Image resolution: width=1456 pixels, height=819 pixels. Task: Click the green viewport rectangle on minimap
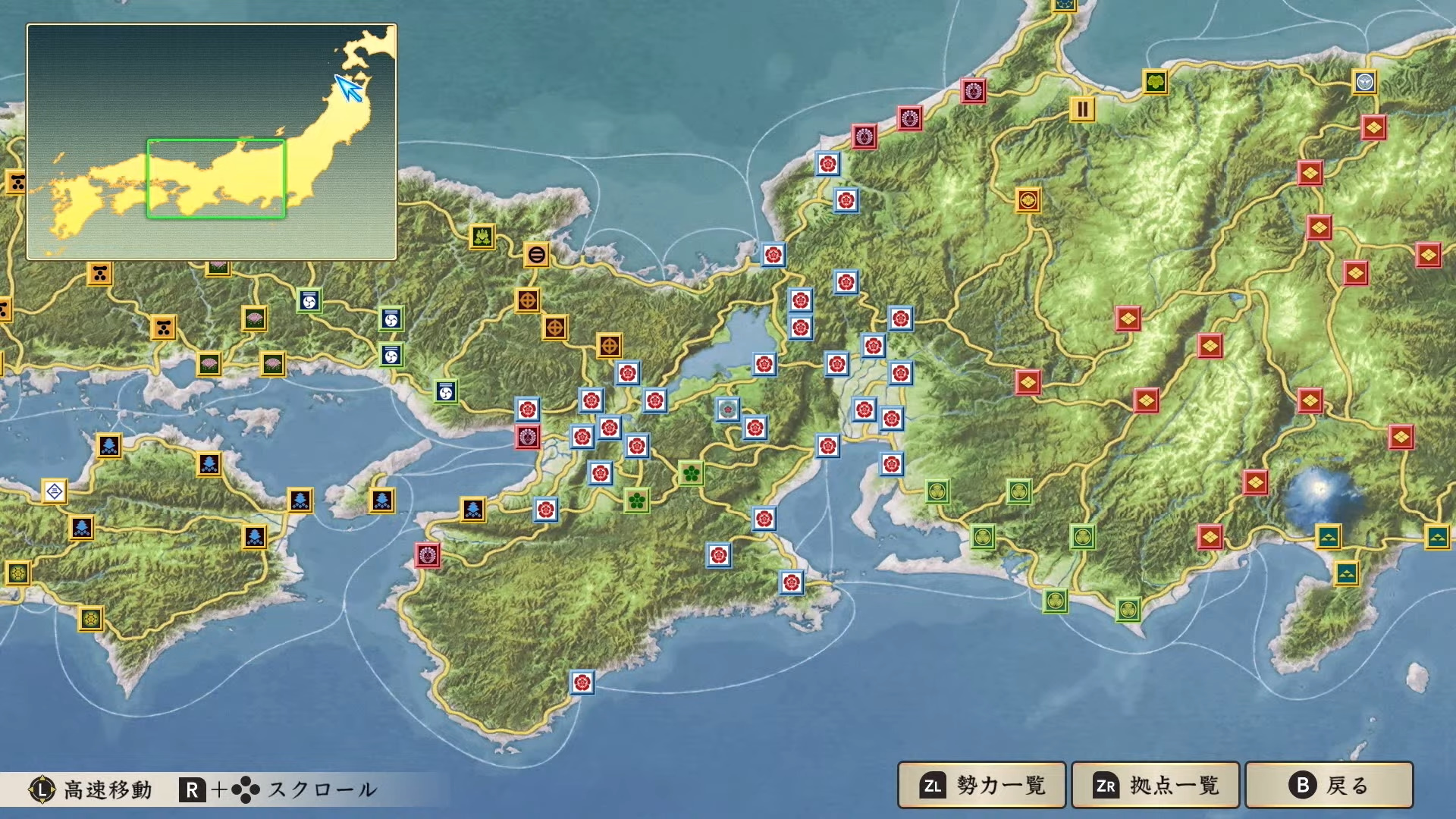tap(216, 179)
